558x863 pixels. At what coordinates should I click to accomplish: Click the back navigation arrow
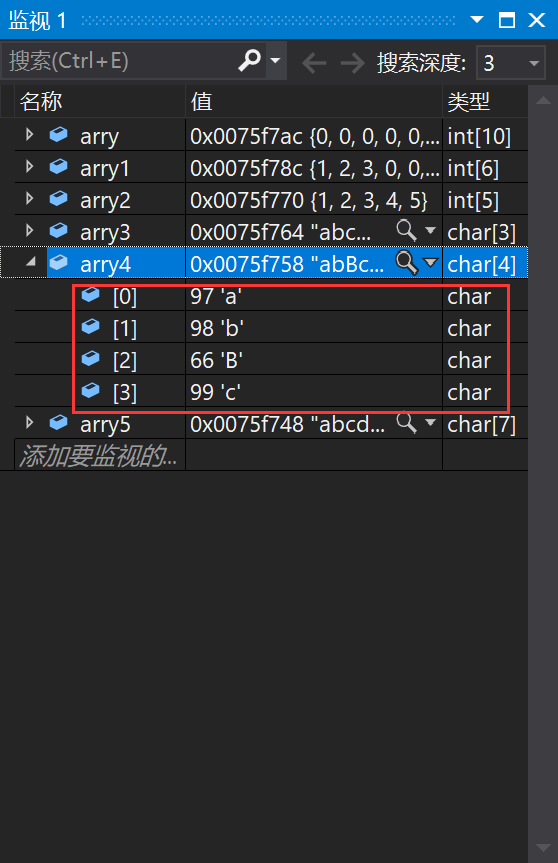tap(314, 63)
